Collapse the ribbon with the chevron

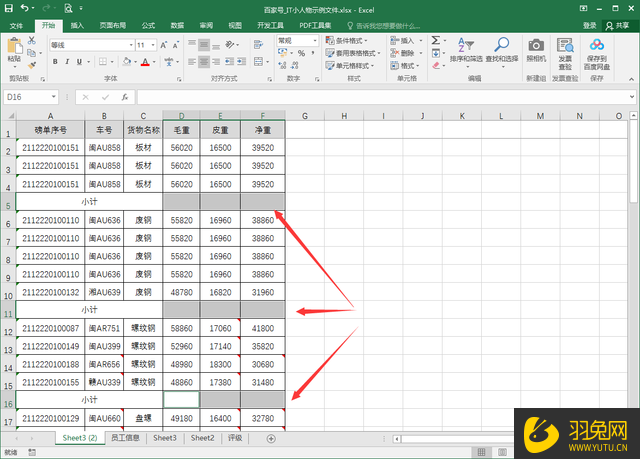tap(631, 79)
